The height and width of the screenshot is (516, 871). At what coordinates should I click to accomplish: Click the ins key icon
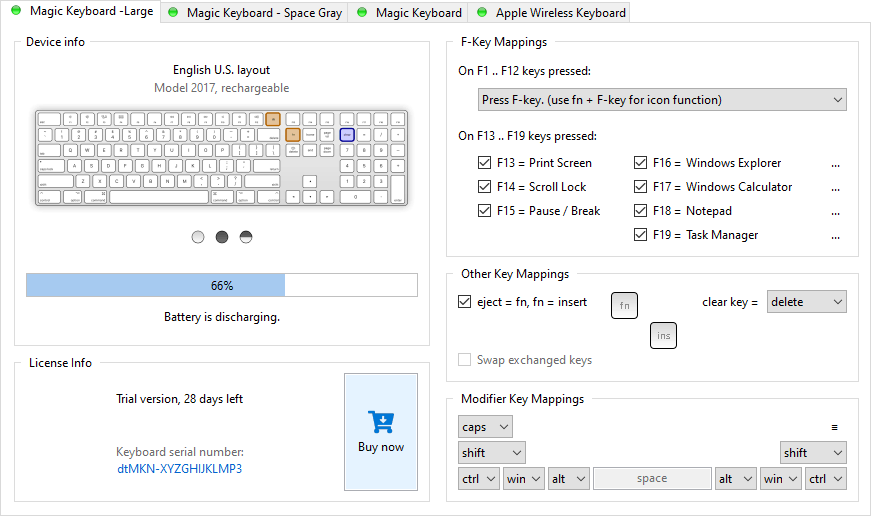[x=663, y=335]
